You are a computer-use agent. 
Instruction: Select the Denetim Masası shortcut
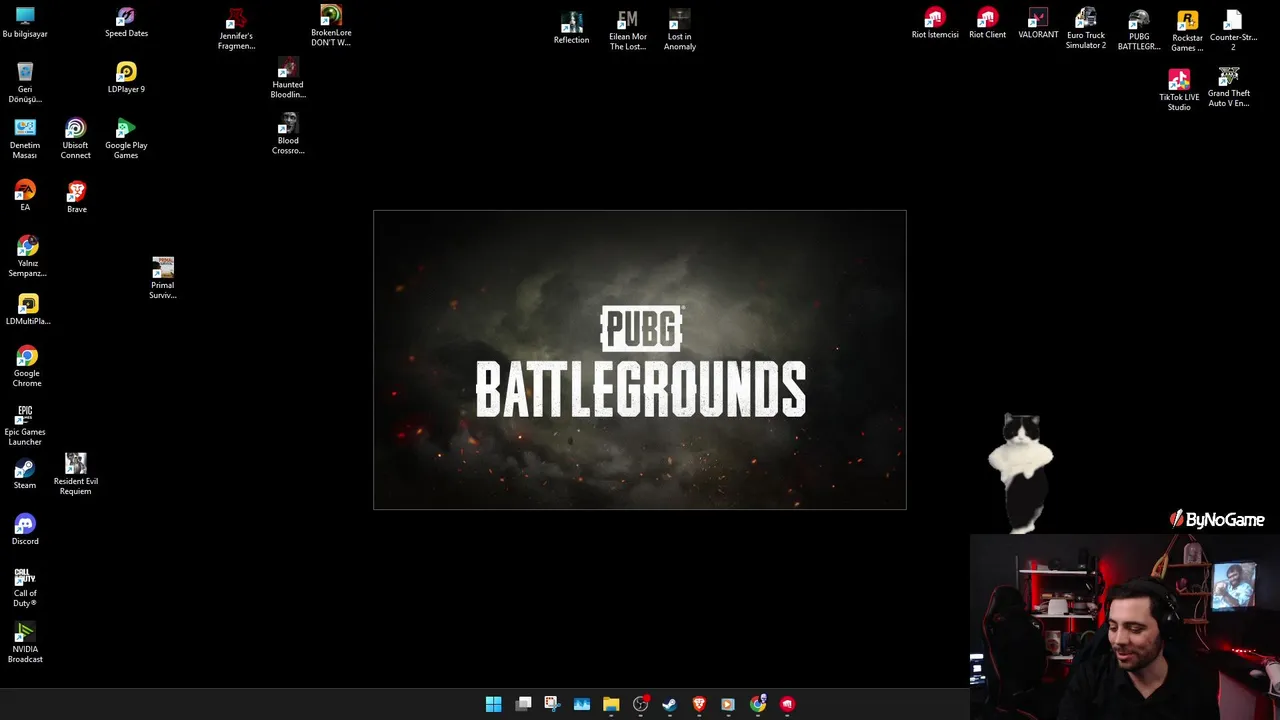pyautogui.click(x=25, y=139)
